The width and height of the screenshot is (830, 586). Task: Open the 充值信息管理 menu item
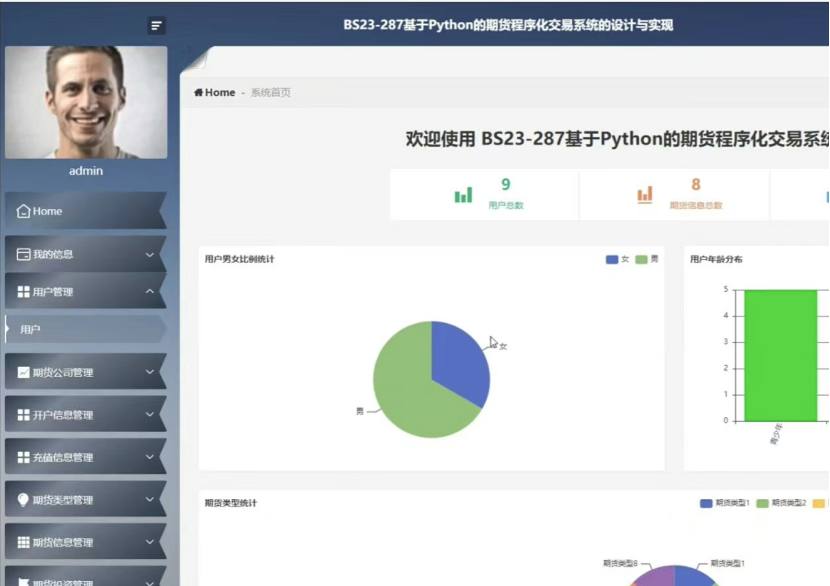(x=86, y=457)
